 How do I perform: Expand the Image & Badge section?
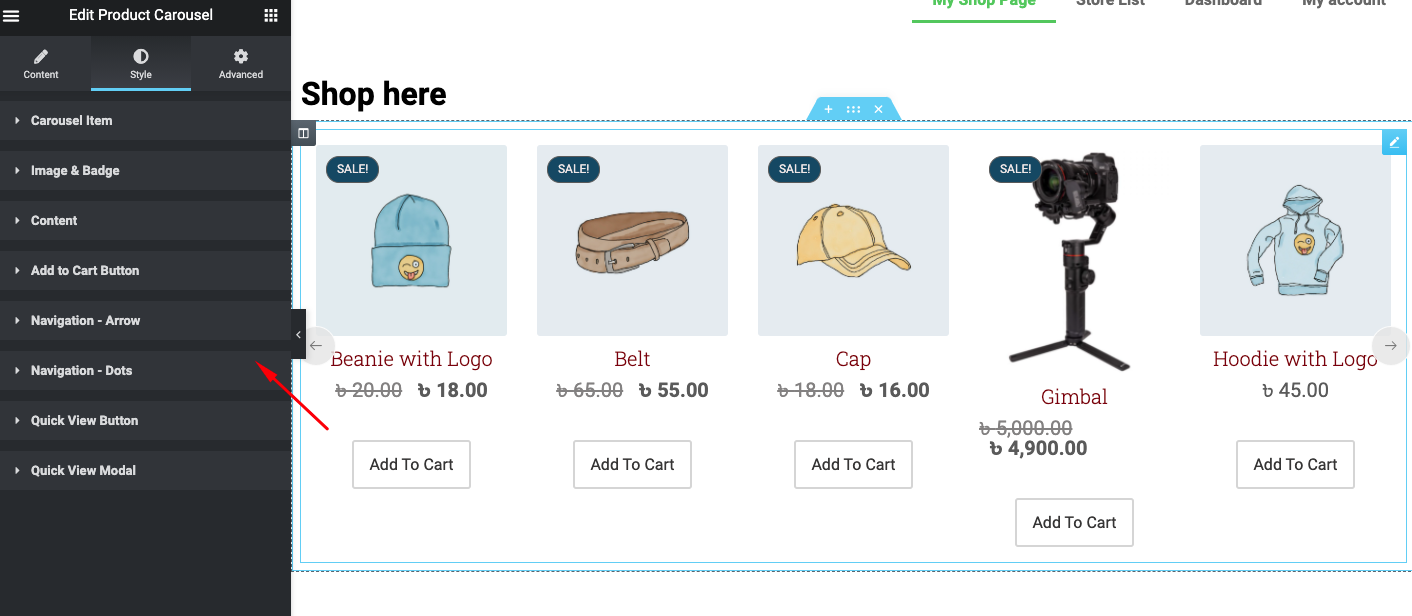[x=75, y=171]
